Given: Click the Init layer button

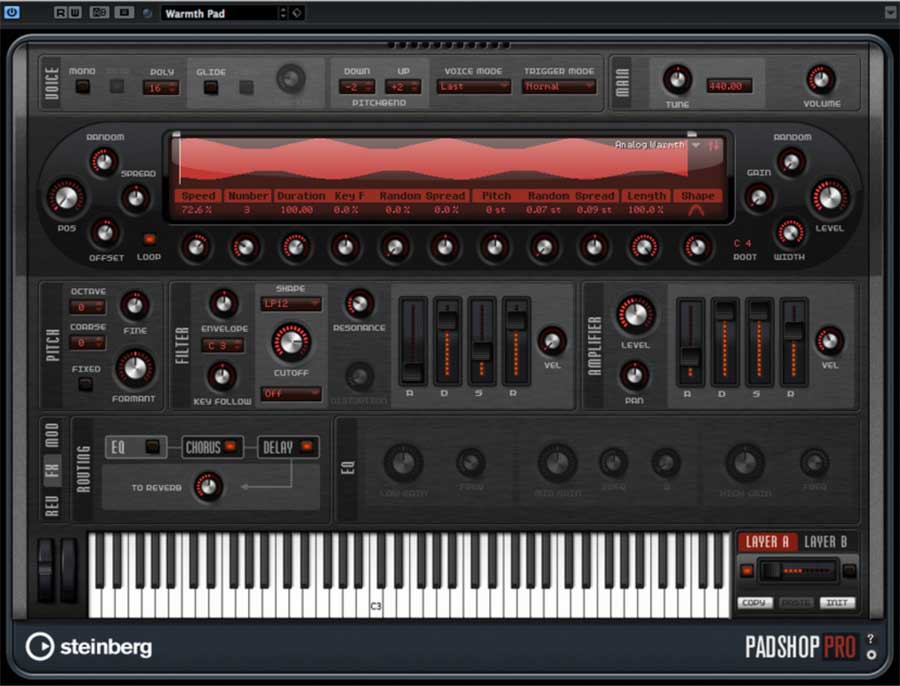Looking at the screenshot, I should [x=837, y=602].
